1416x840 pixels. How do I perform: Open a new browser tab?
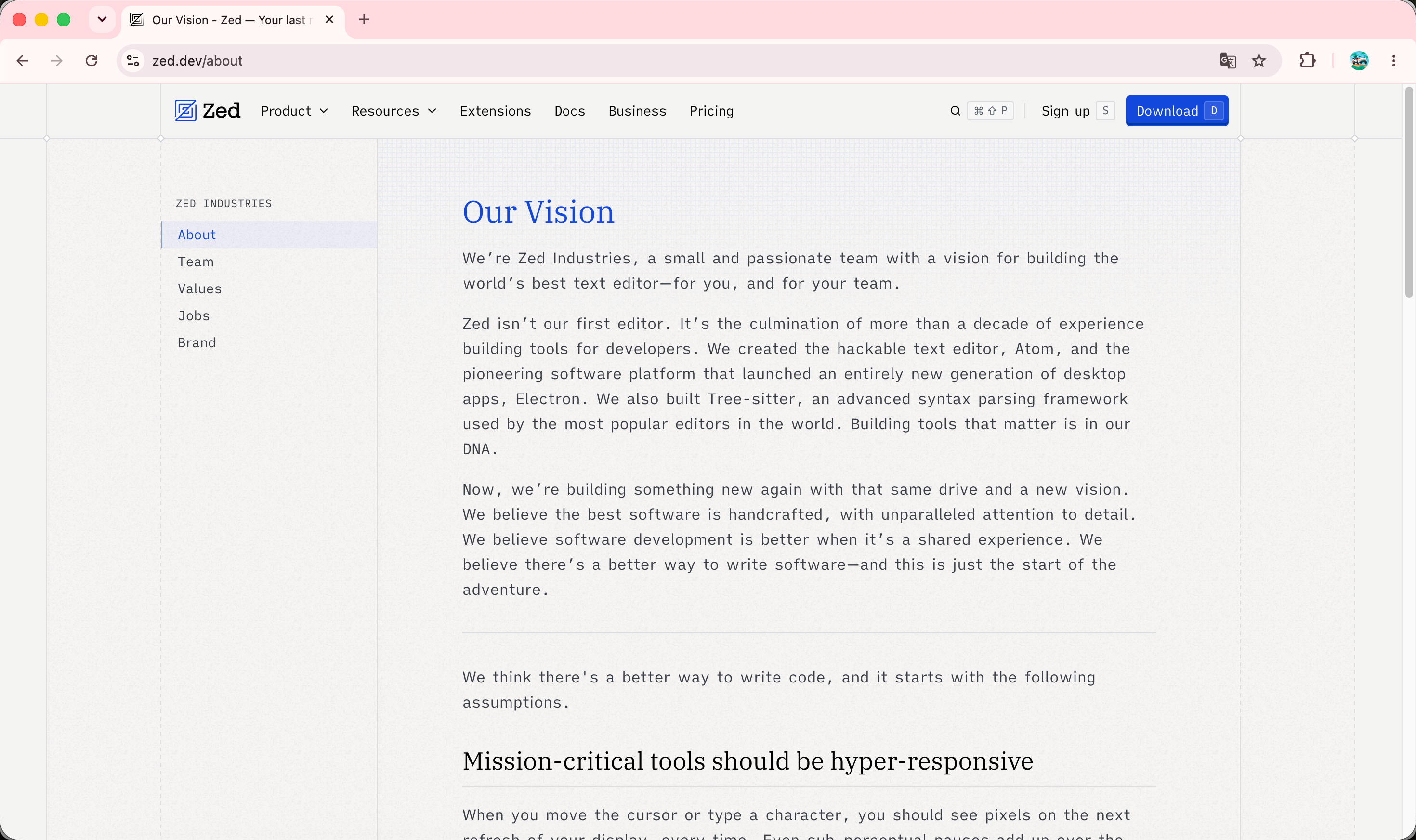364,20
